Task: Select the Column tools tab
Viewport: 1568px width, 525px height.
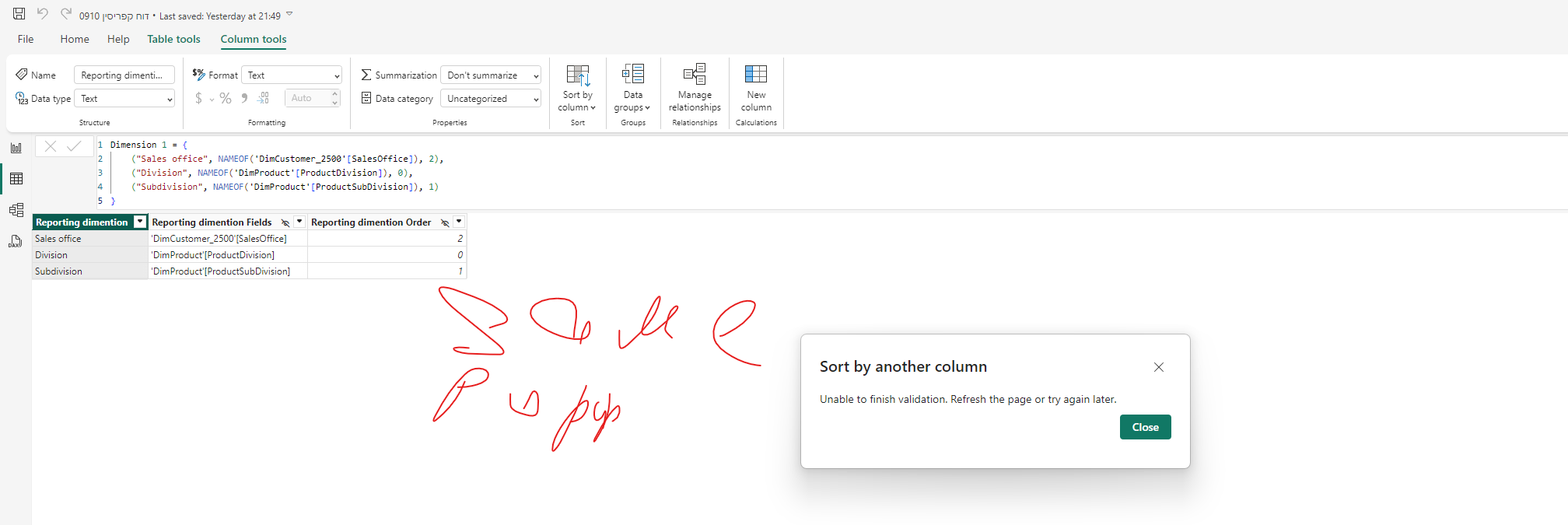Action: [x=254, y=39]
